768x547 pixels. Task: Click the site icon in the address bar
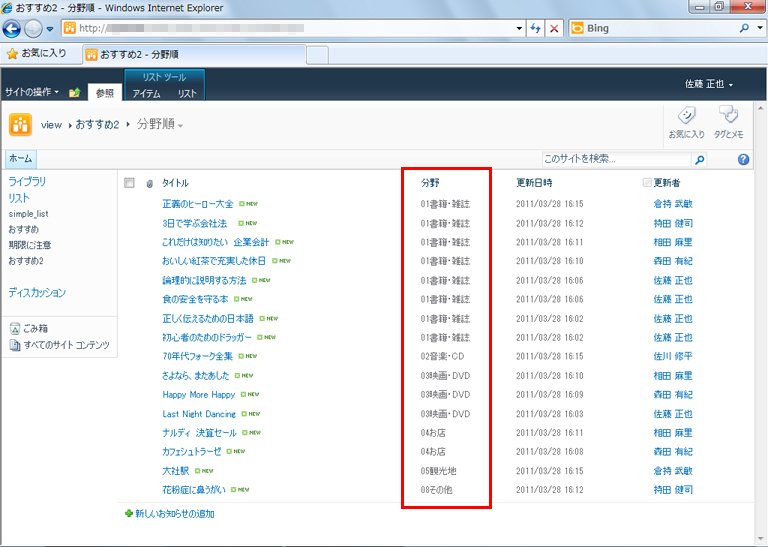(70, 28)
